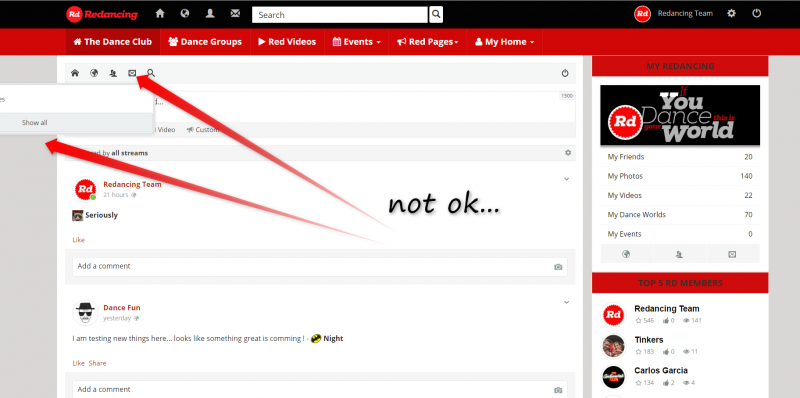This screenshot has width=800, height=398.
Task: Click the home icon in top black bar
Action: point(160,14)
